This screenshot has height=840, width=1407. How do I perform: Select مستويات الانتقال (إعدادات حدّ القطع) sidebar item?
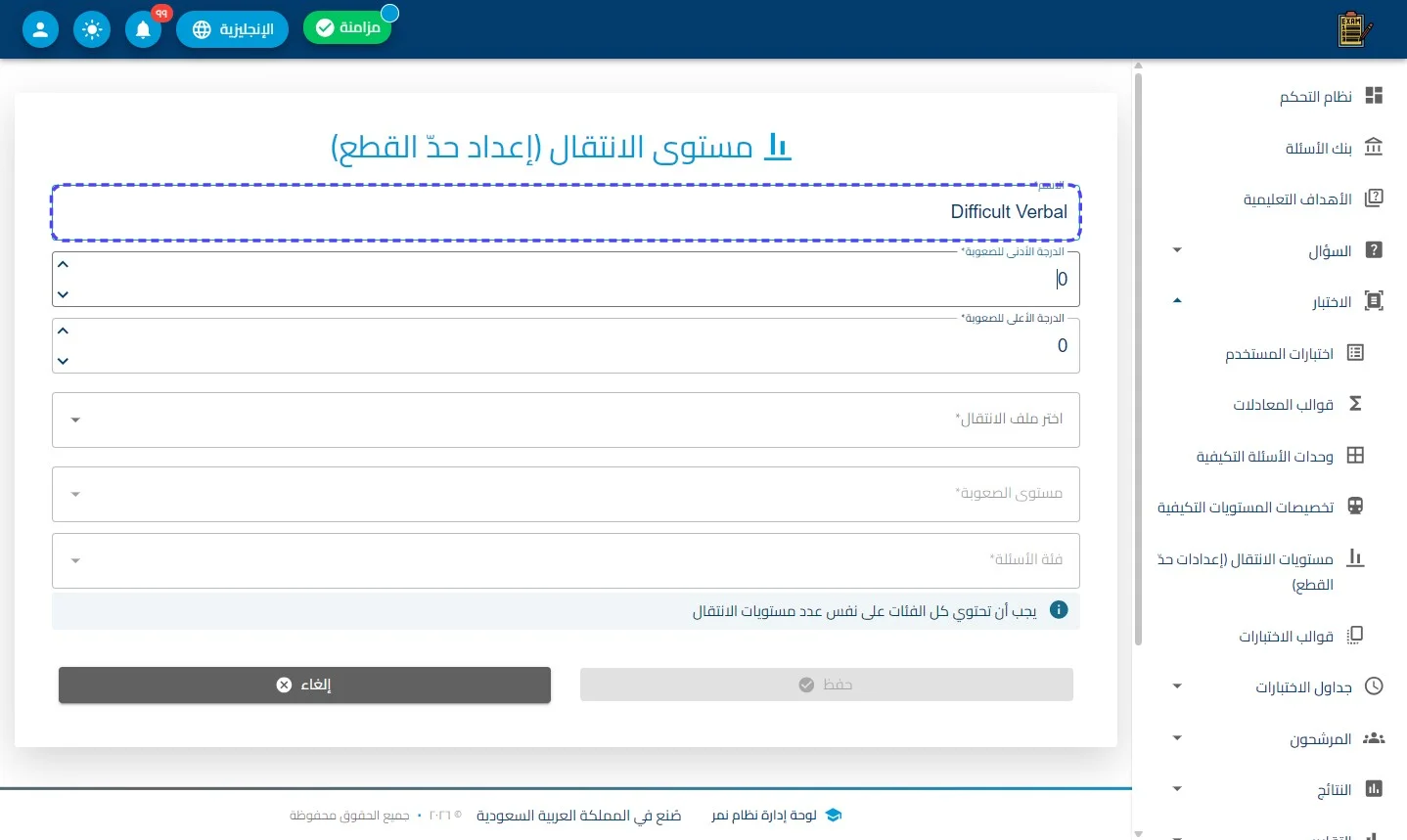click(x=1261, y=571)
